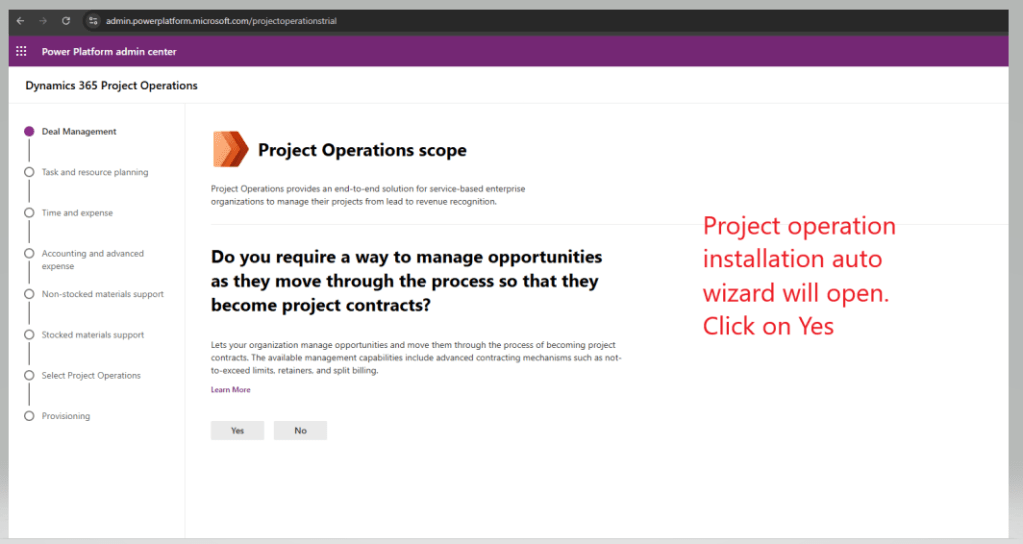Reload the page with refresh icon

(x=66, y=20)
